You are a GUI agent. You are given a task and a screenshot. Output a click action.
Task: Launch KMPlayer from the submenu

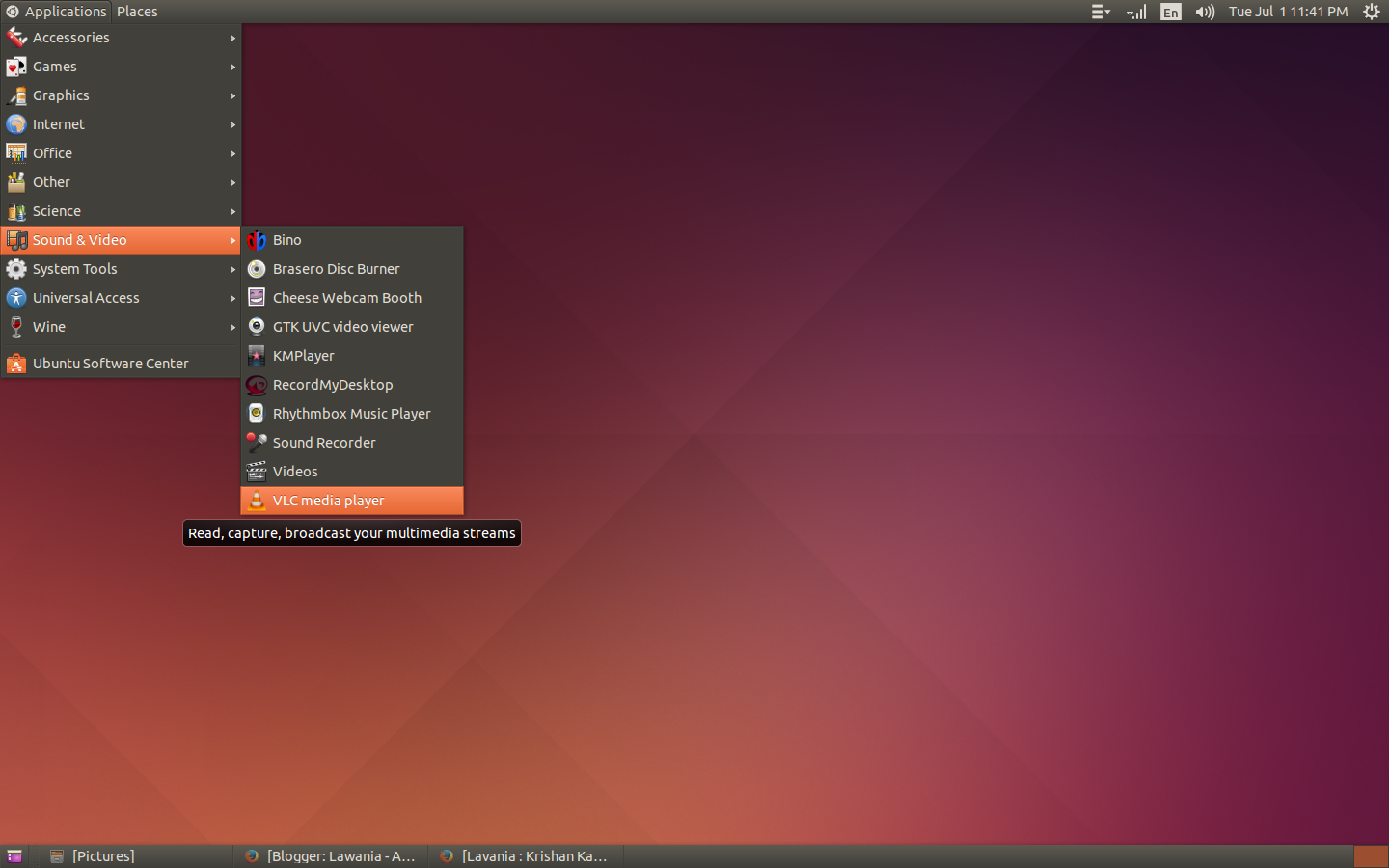pyautogui.click(x=352, y=356)
